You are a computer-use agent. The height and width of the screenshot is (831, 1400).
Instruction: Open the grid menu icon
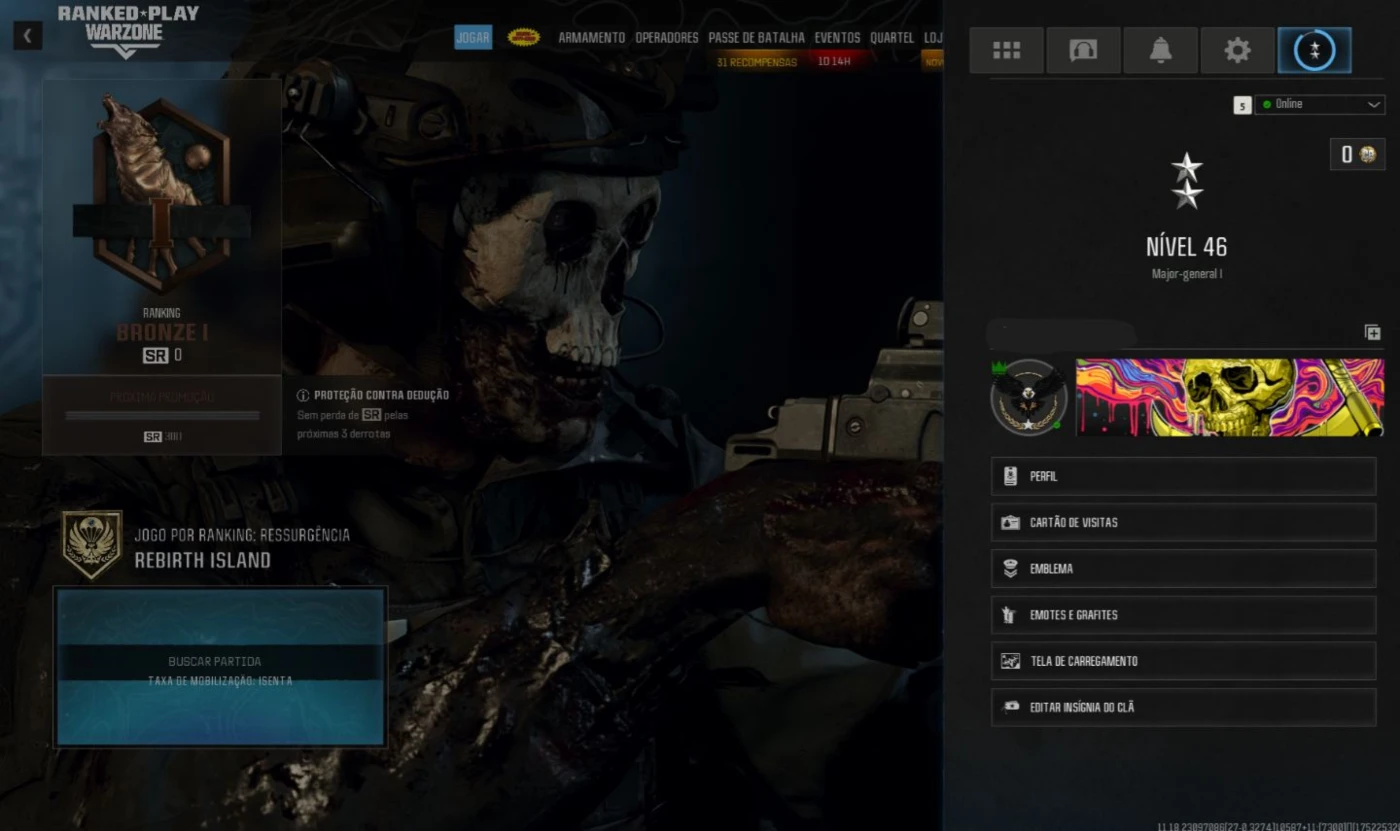click(x=1006, y=50)
